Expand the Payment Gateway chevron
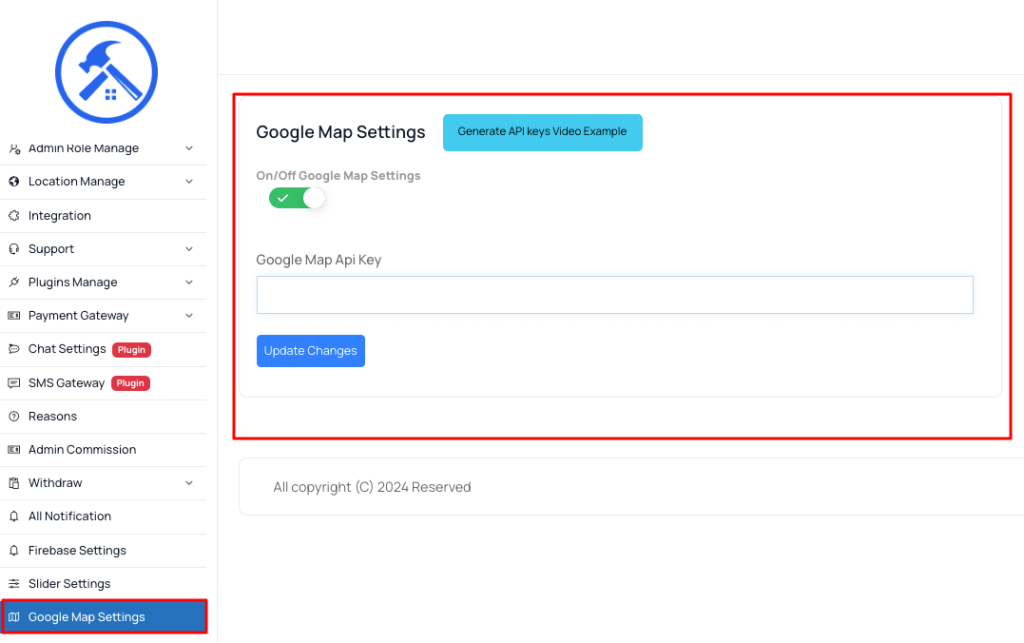This screenshot has width=1024, height=643. click(x=189, y=315)
